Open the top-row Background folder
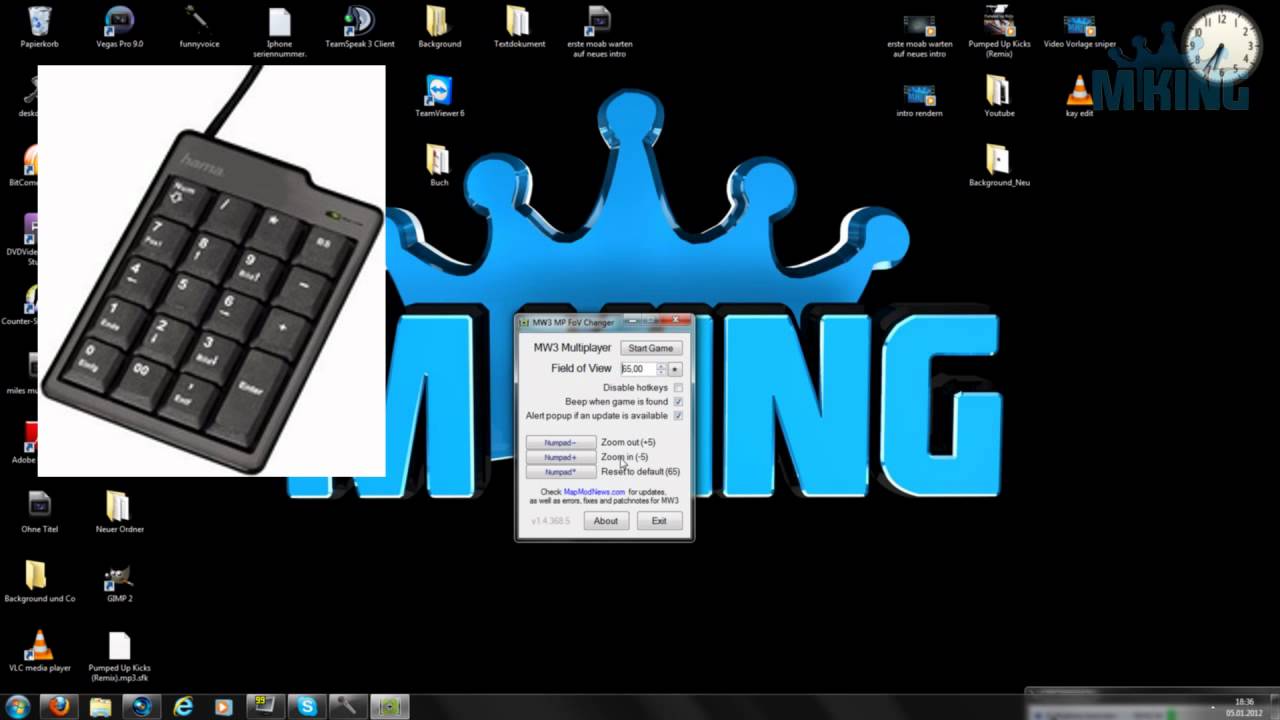Screen dimensions: 1280x720 (x=439, y=27)
